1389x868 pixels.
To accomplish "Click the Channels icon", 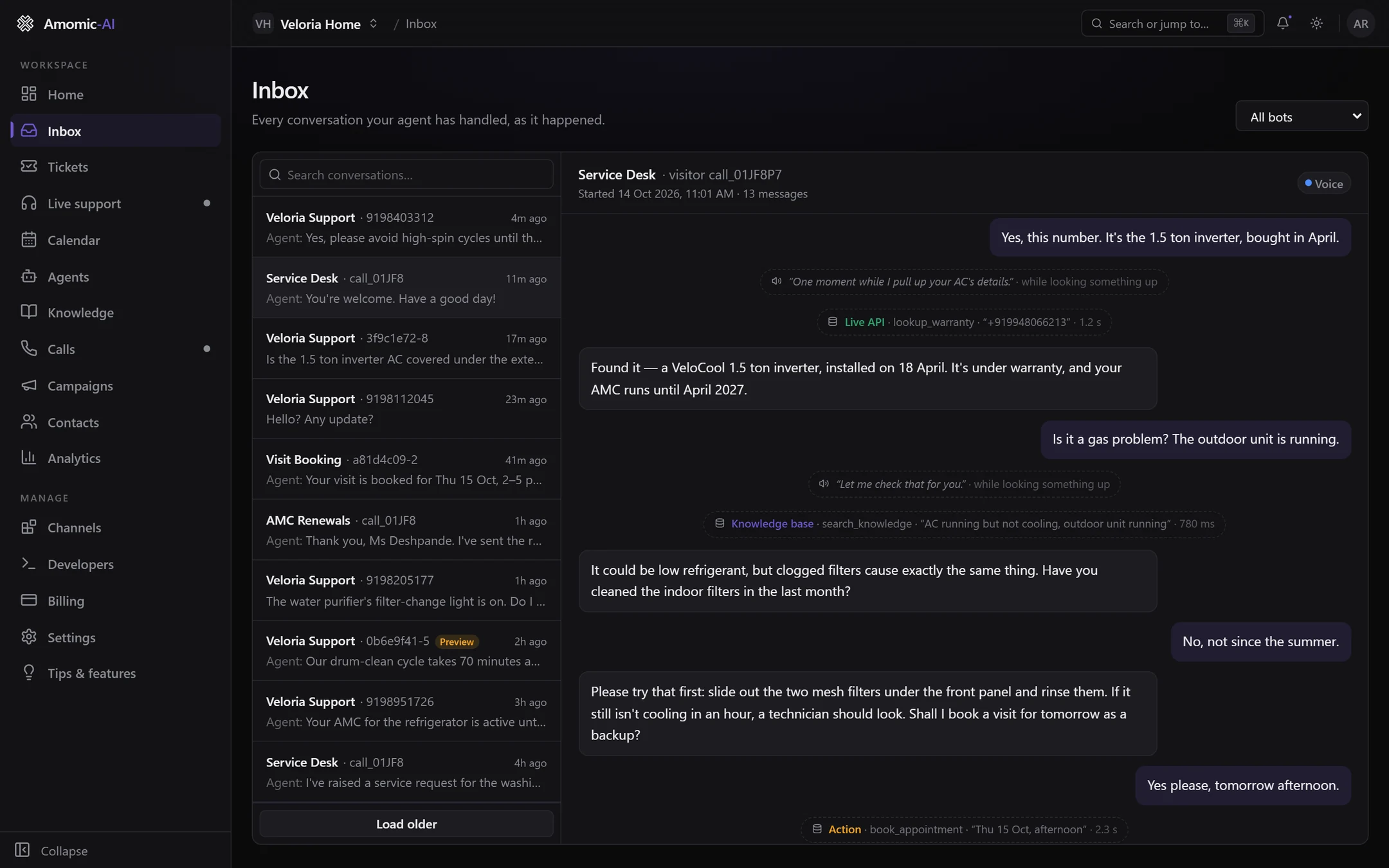I will [x=29, y=527].
